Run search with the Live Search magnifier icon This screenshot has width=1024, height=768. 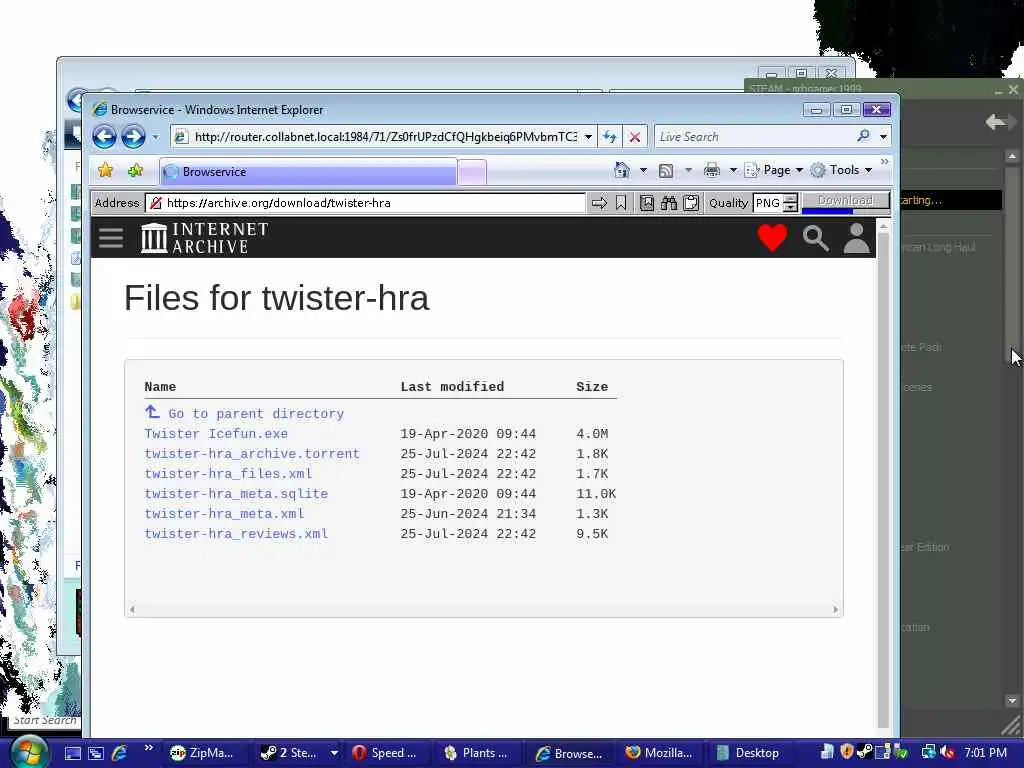click(x=863, y=136)
